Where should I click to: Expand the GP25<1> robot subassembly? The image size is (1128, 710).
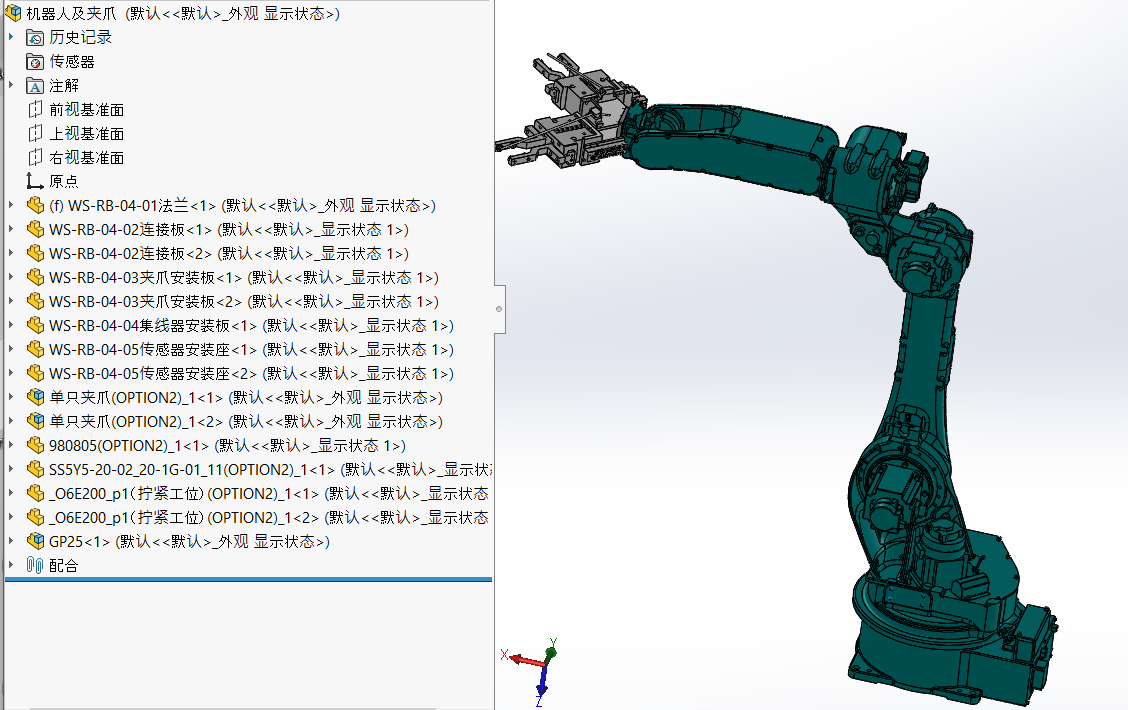[x=11, y=540]
